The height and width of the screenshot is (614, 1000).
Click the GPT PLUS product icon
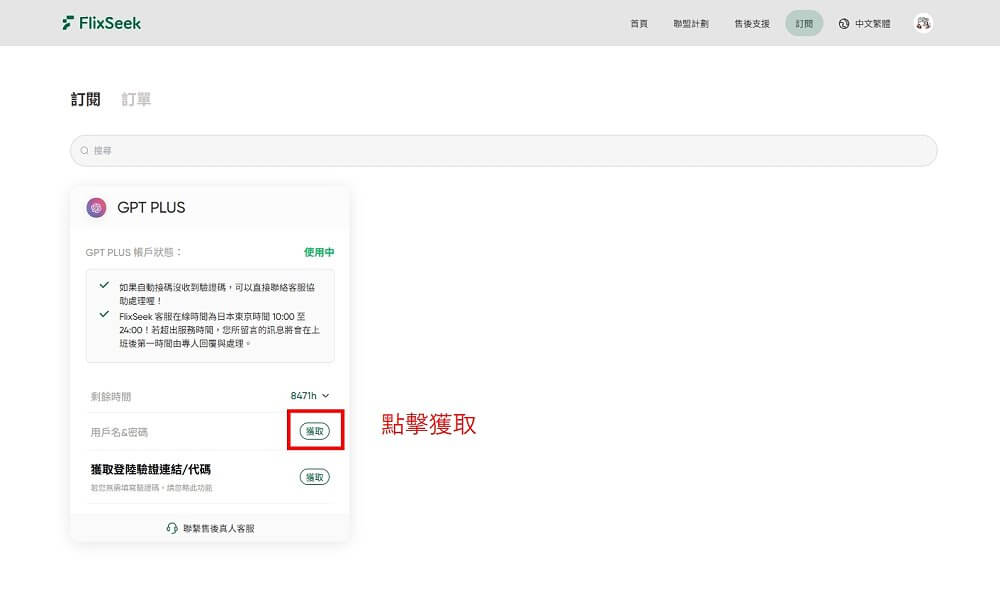(96, 207)
